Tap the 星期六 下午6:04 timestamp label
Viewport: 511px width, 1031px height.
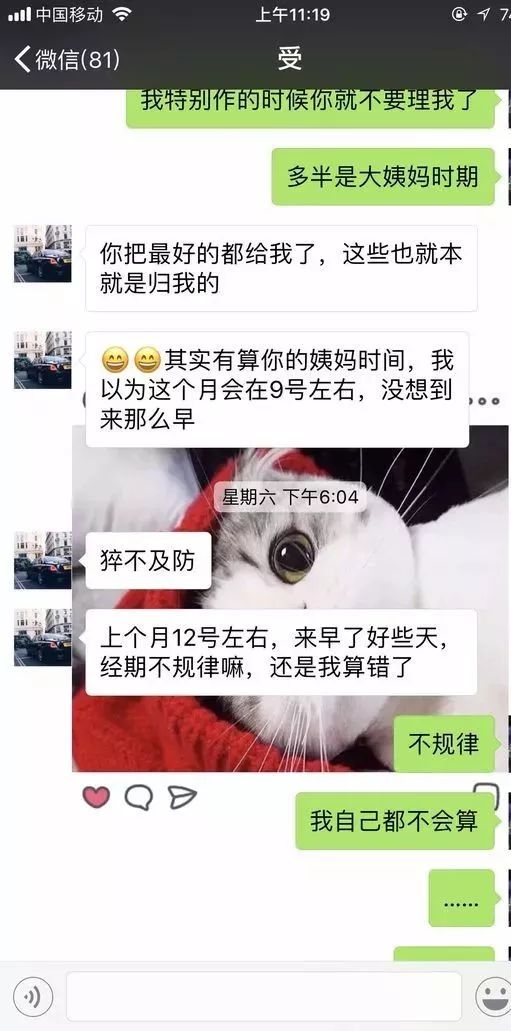290,497
